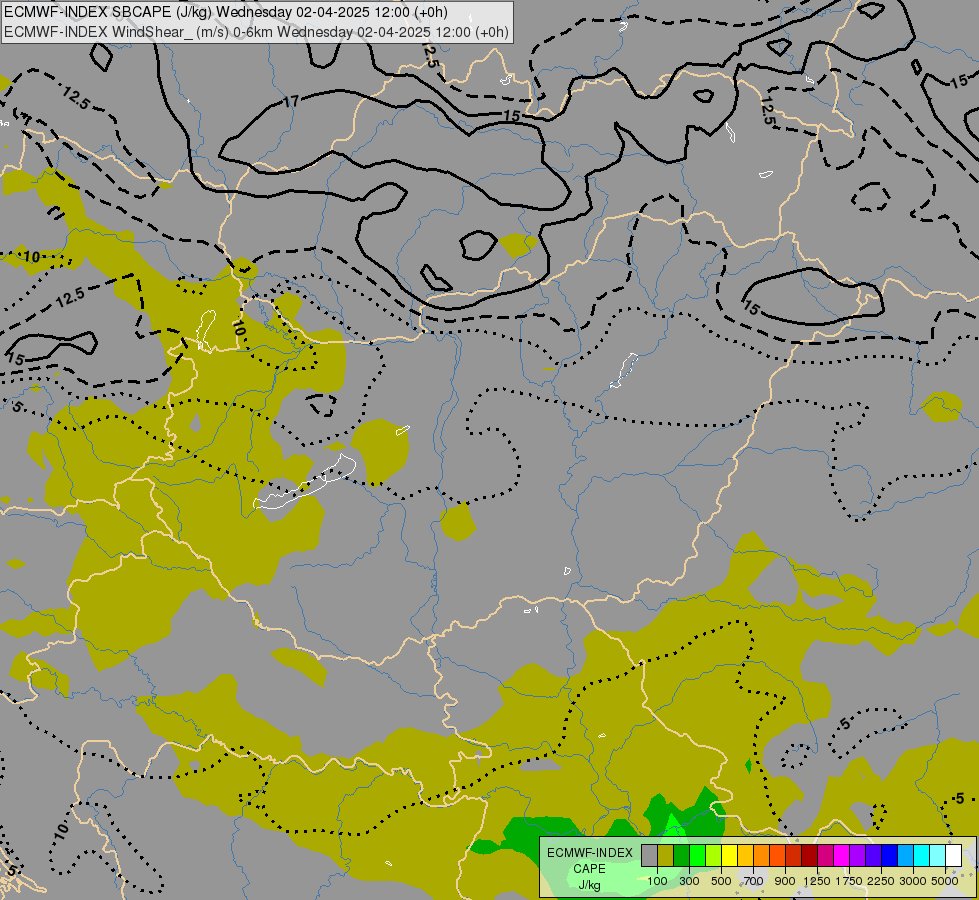This screenshot has height=900, width=979.
Task: Click the bright green legend swatch
Action: (x=697, y=856)
